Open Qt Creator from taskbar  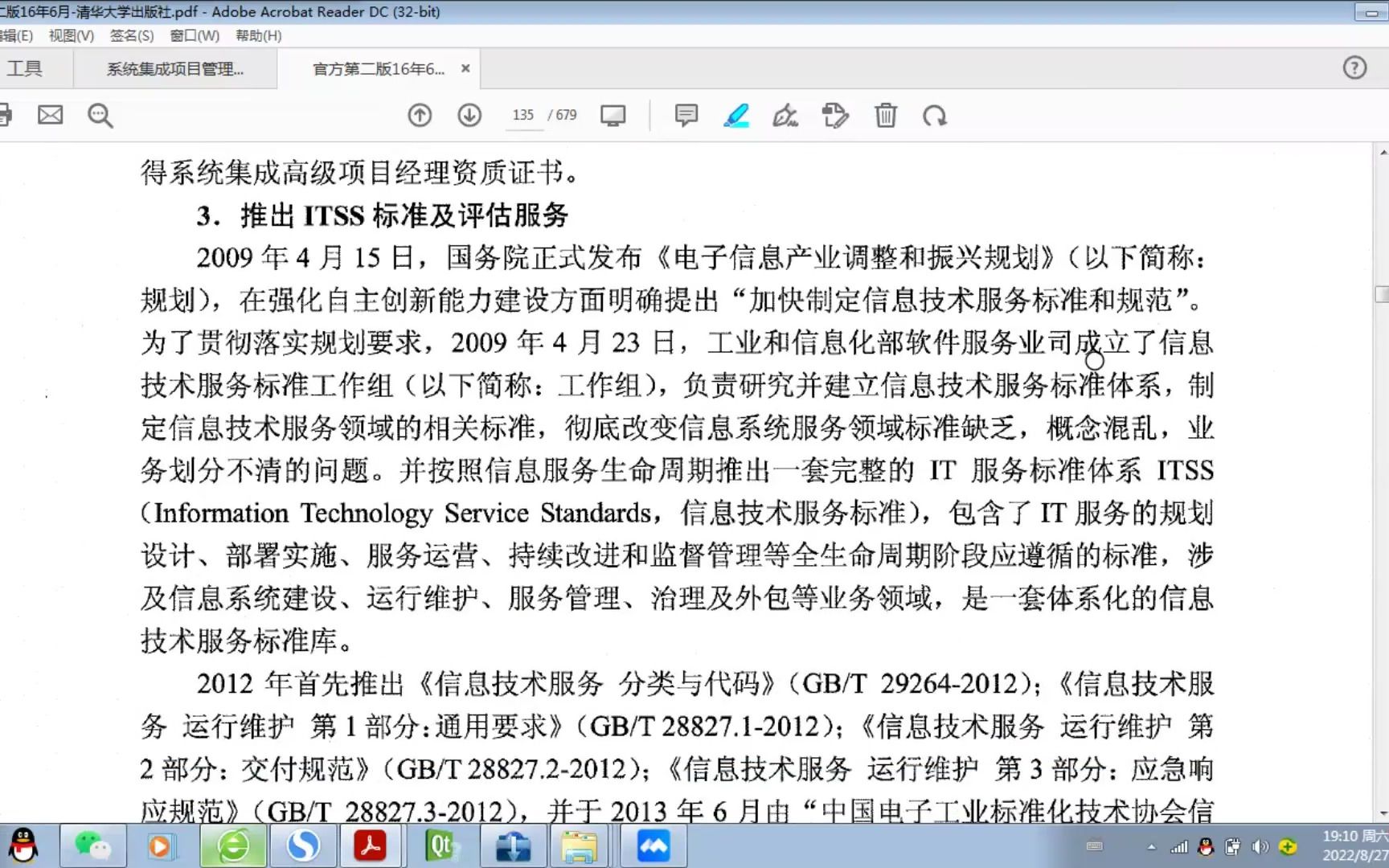[441, 845]
